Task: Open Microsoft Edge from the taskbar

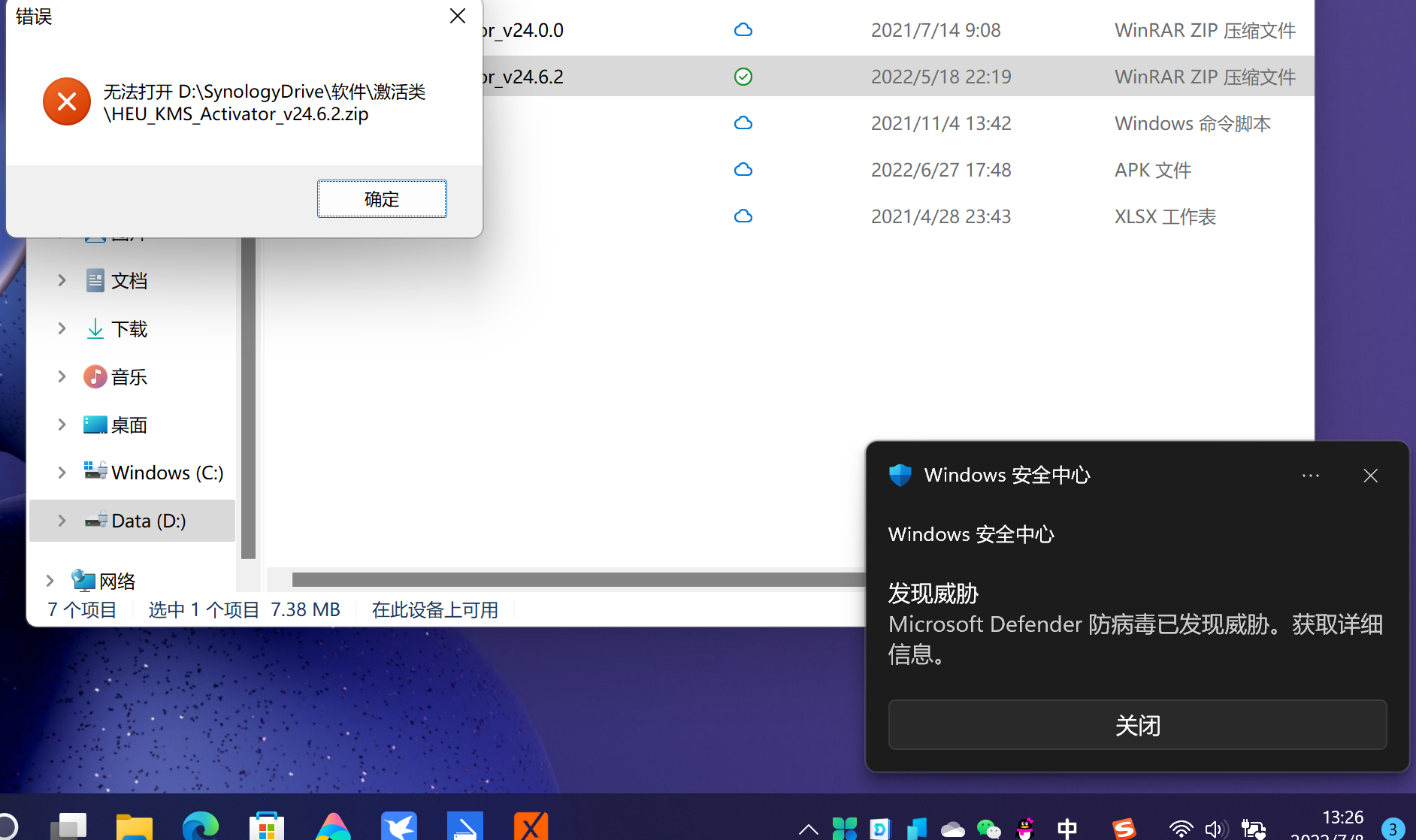Action: point(201,826)
